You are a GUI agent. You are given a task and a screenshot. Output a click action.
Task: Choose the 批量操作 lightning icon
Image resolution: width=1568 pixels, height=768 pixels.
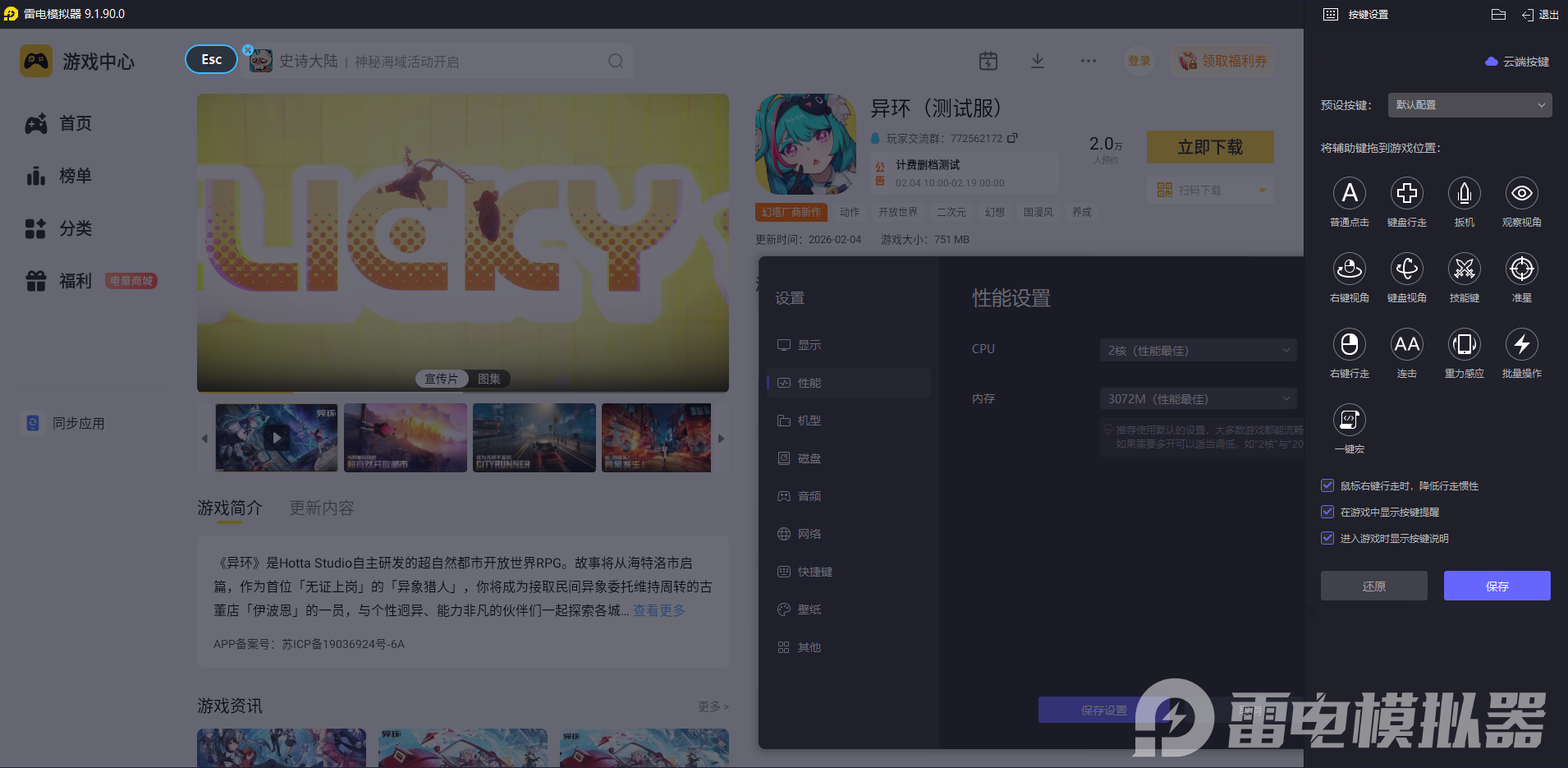[x=1522, y=344]
